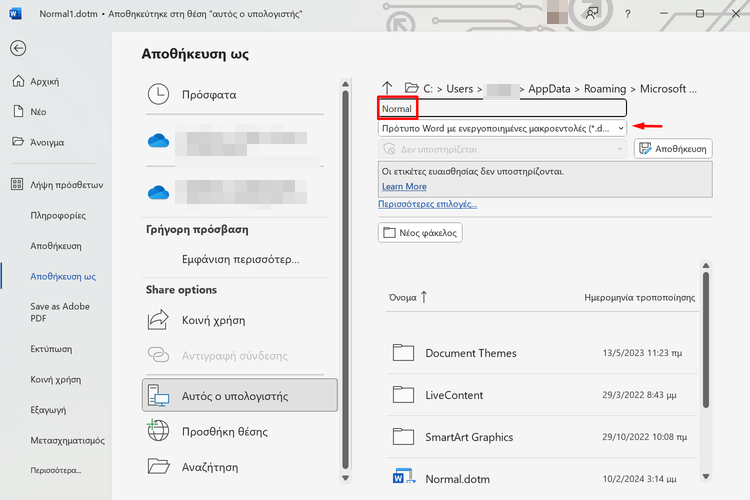Click Νέος φάκελος button
The height and width of the screenshot is (500, 750).
(420, 233)
